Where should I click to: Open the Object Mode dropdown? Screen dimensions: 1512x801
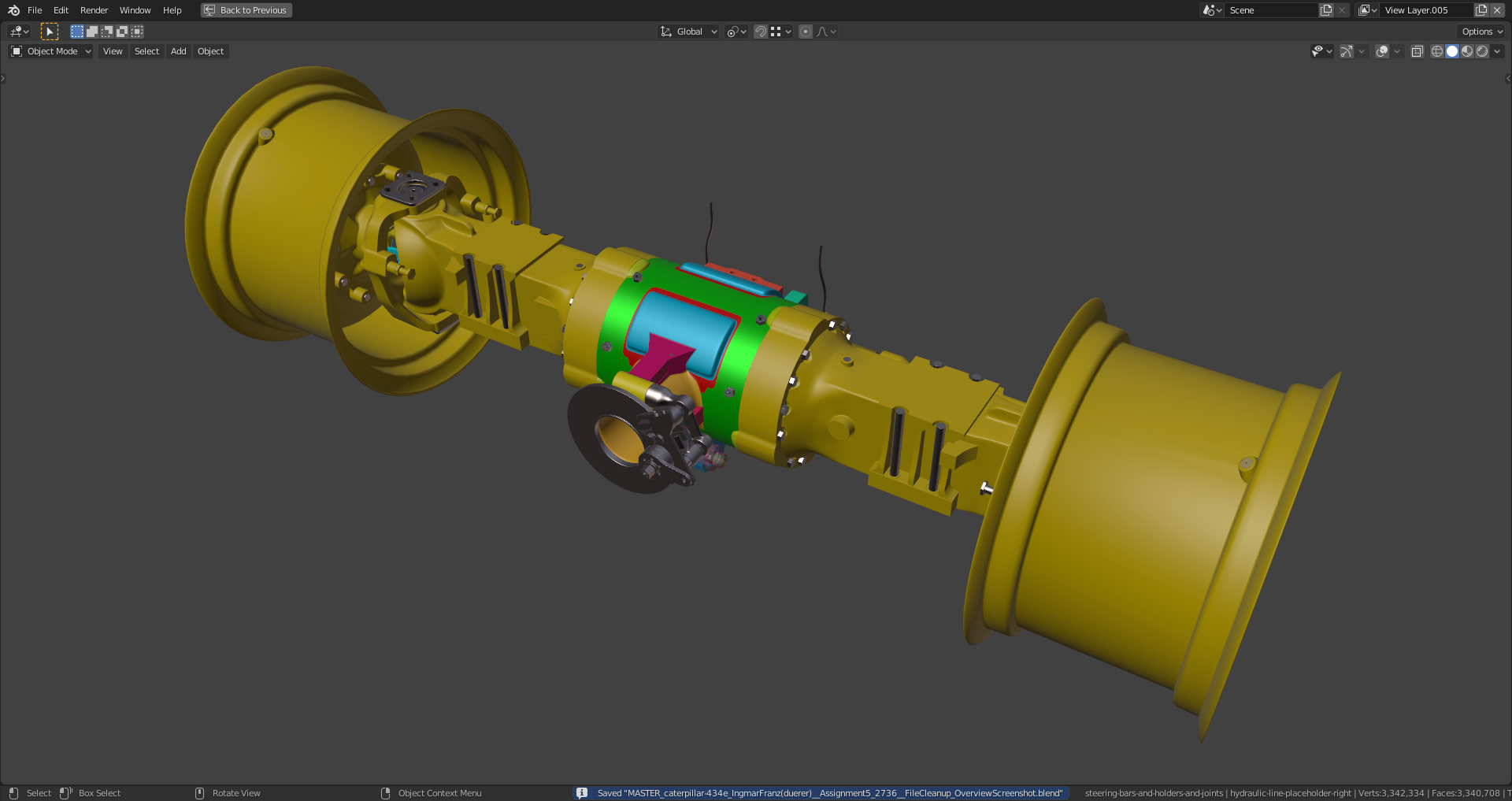click(x=51, y=51)
